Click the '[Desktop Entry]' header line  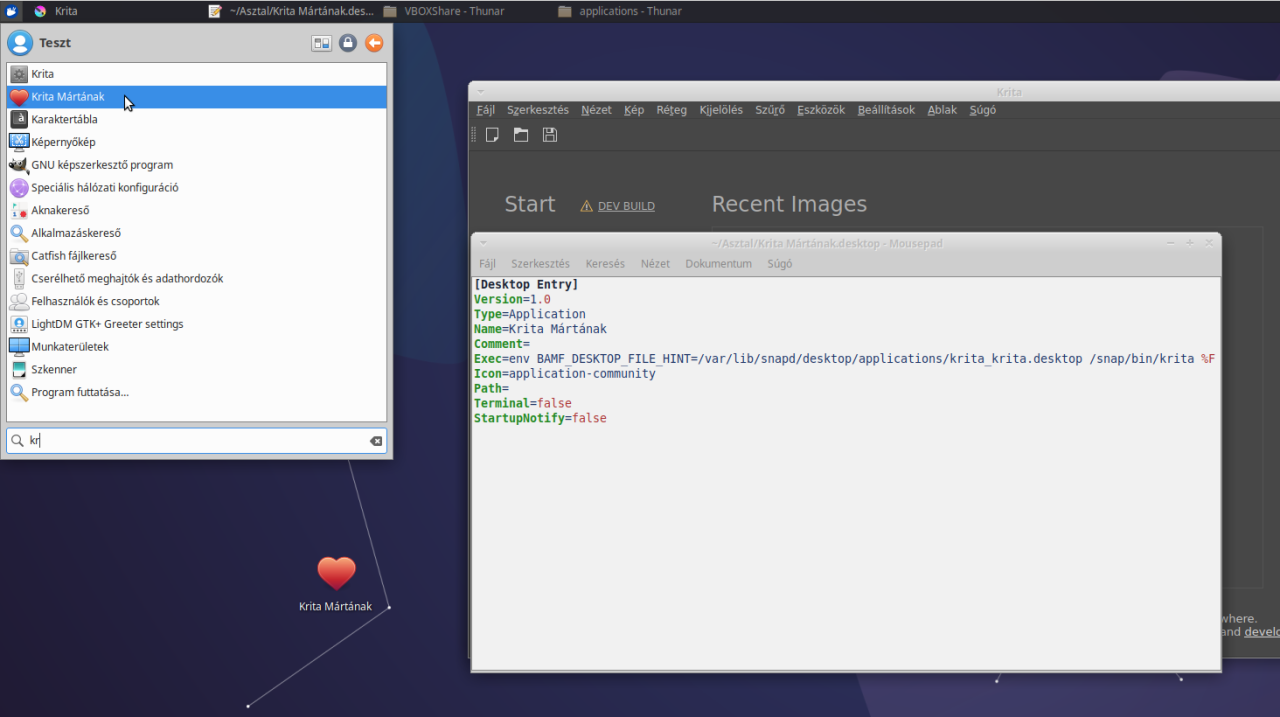[526, 285]
